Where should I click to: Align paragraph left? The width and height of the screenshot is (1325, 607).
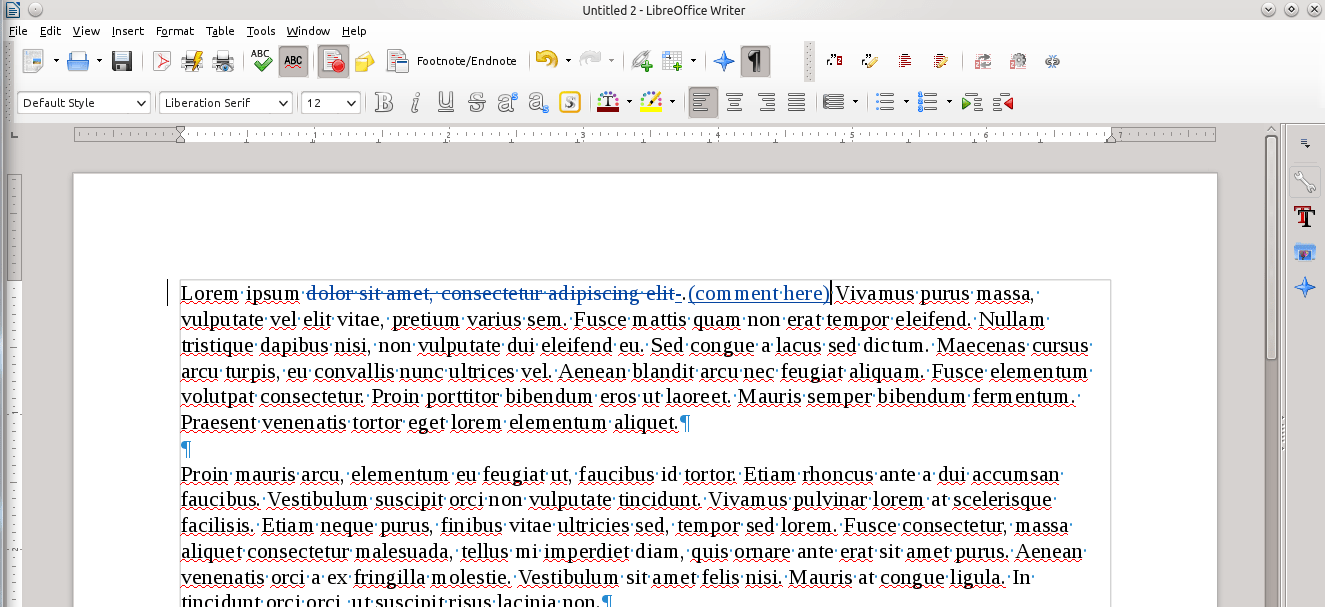tap(703, 102)
